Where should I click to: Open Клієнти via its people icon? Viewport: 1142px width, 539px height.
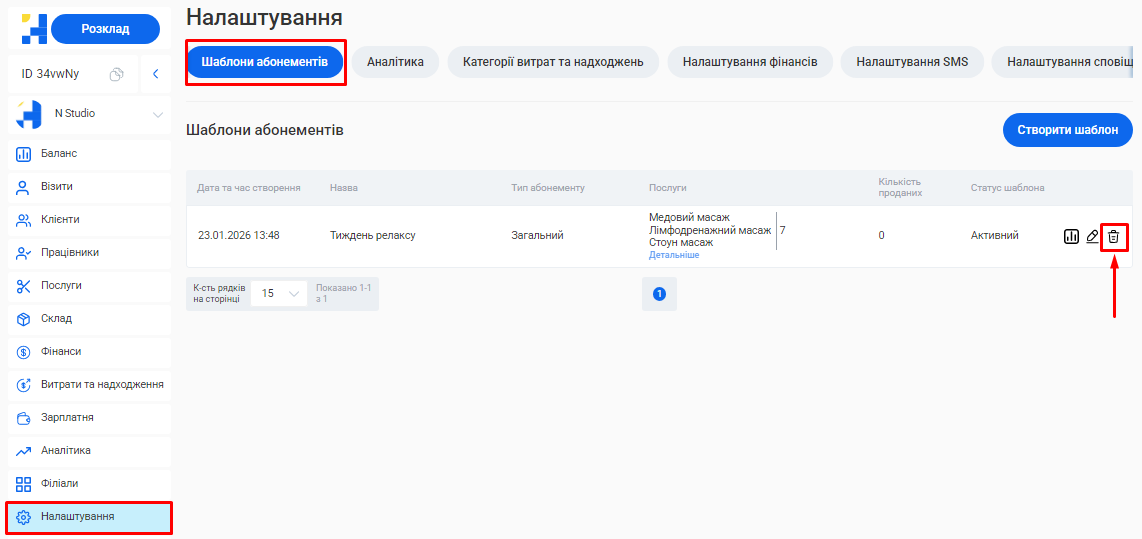click(x=23, y=220)
